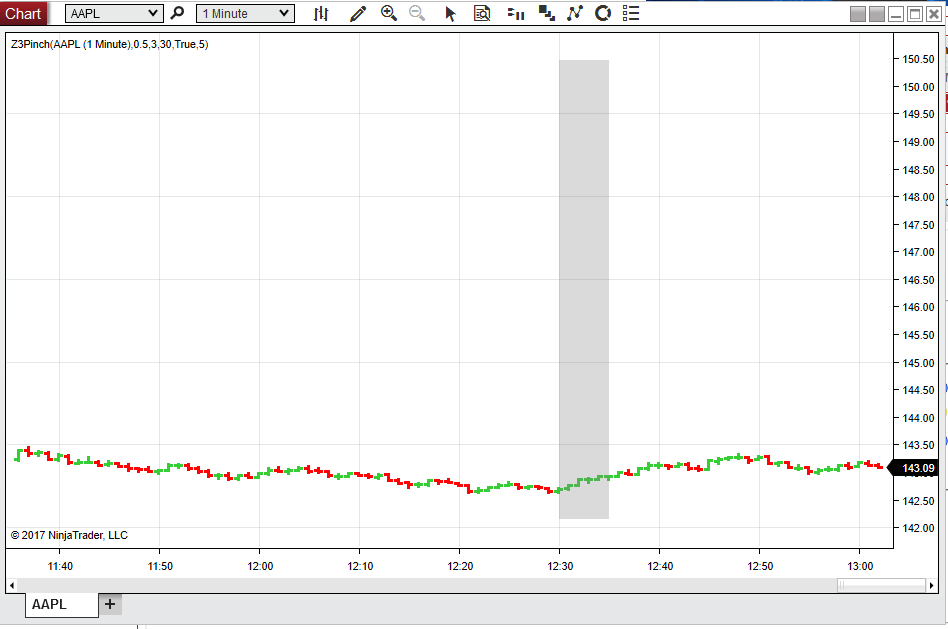Add a new chart tab with plus
Screen dimensions: 948x629
tap(110, 604)
